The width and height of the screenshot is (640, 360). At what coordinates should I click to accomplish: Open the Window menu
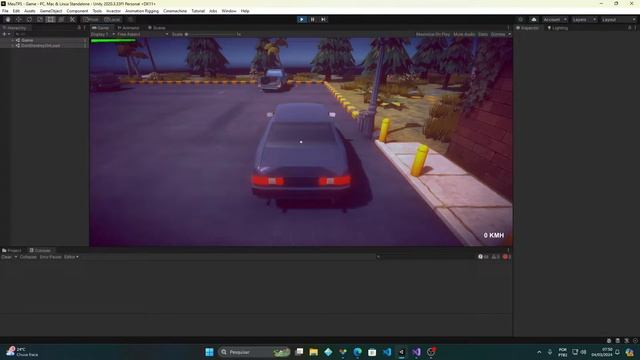(x=229, y=11)
